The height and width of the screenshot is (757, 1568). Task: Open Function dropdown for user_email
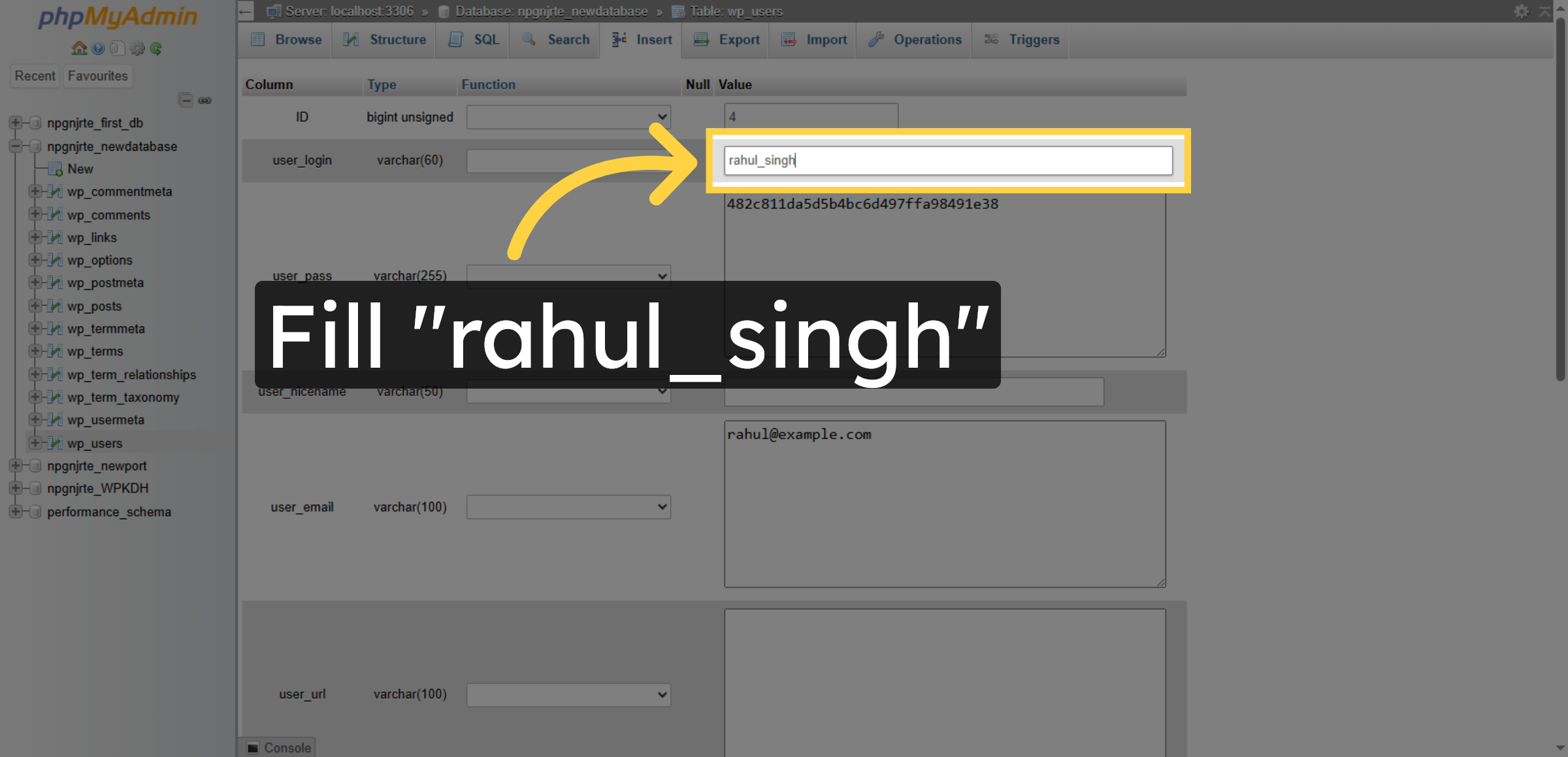pos(568,507)
